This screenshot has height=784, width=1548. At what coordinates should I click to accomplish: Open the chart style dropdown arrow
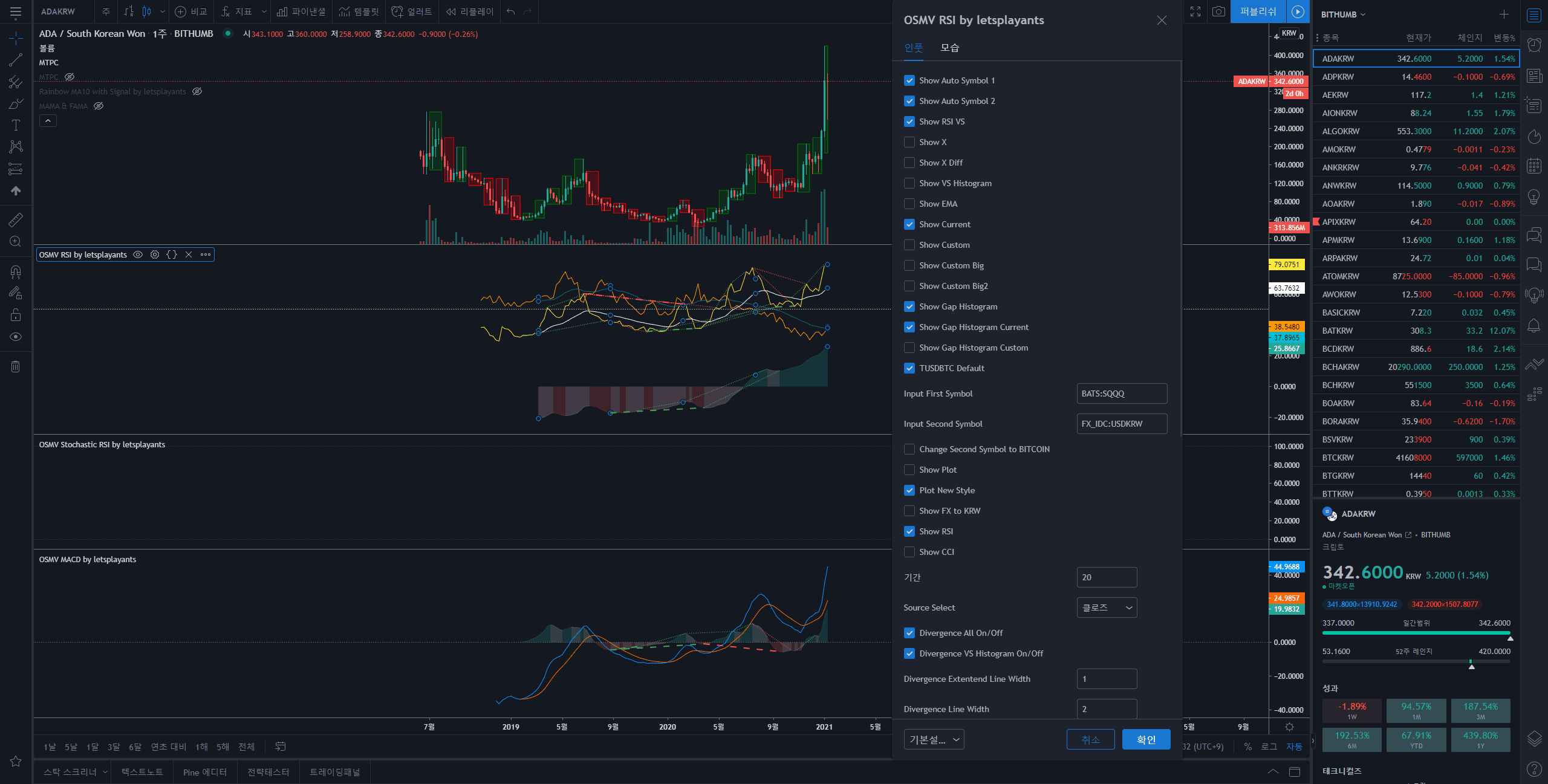click(x=162, y=11)
